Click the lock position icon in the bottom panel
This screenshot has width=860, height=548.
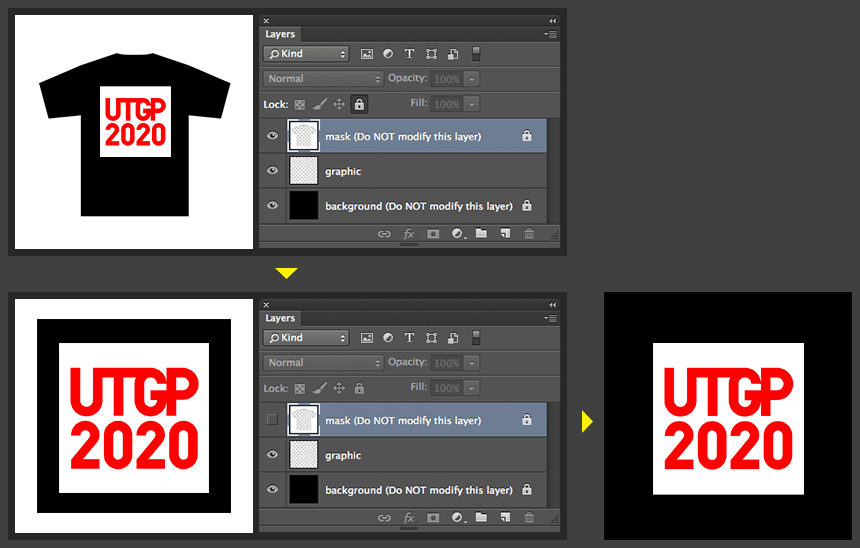click(340, 388)
